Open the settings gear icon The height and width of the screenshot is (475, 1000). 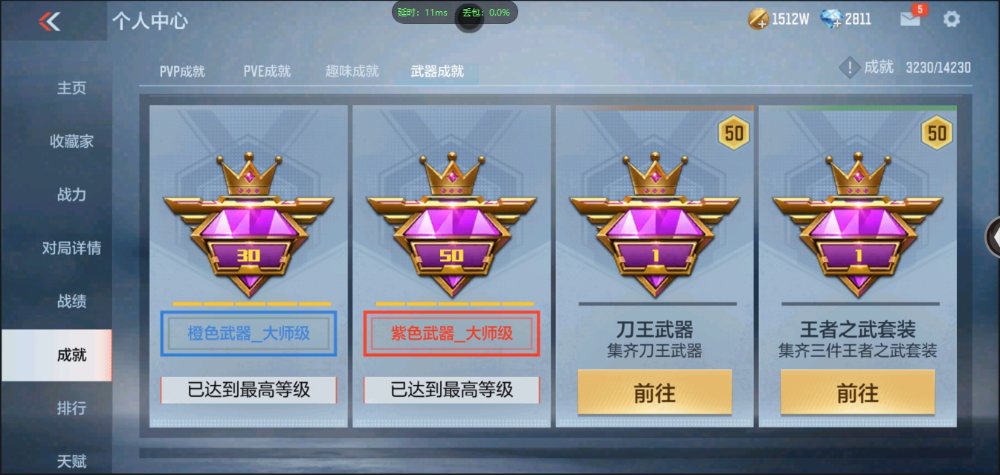click(951, 19)
